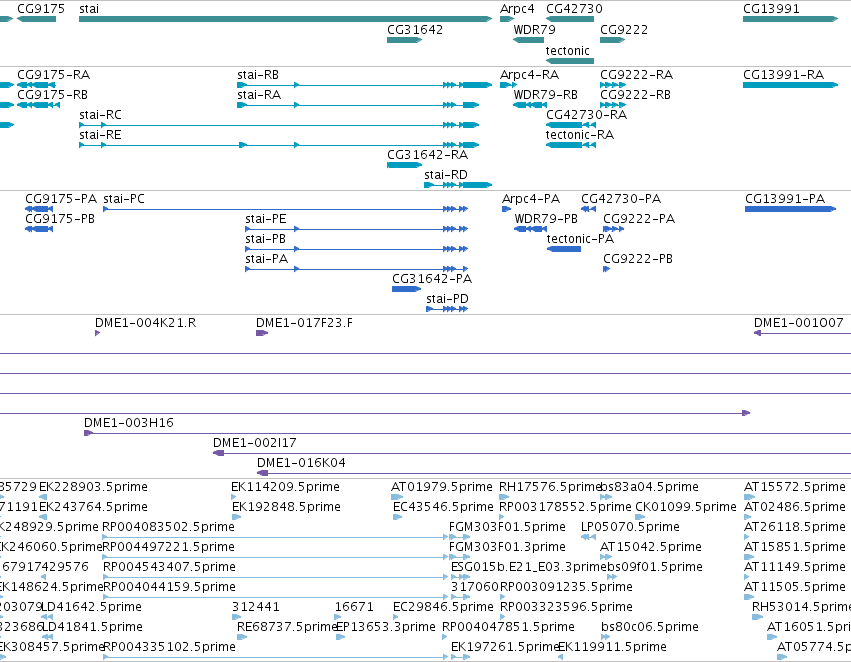Open the stai-RC transcript label
The width and height of the screenshot is (851, 662).
click(x=100, y=115)
